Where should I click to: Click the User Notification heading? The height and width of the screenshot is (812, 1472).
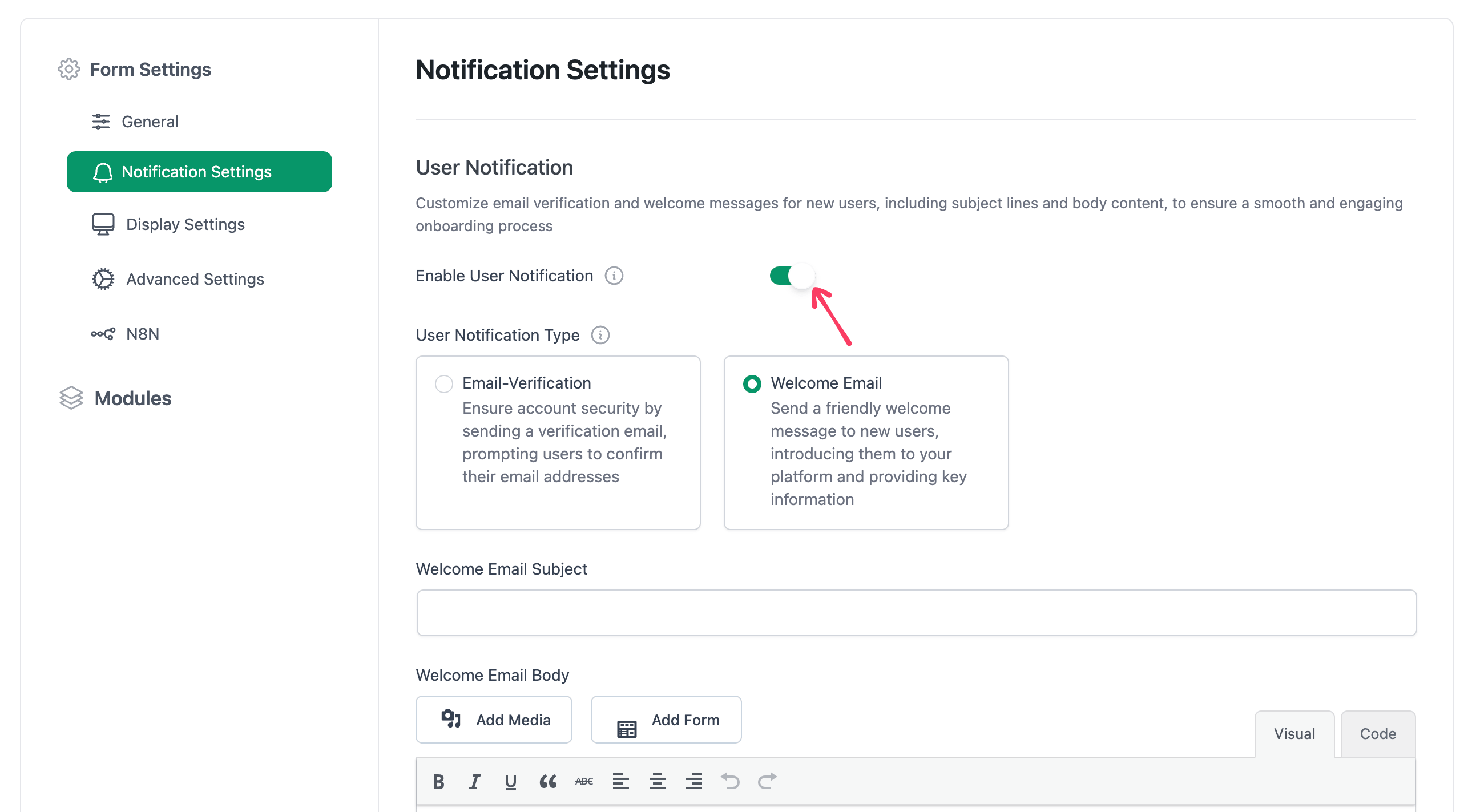(494, 168)
